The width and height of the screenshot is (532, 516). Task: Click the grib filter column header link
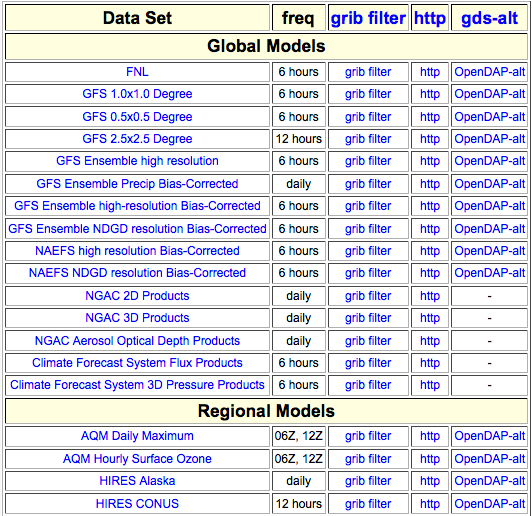[x=368, y=18]
